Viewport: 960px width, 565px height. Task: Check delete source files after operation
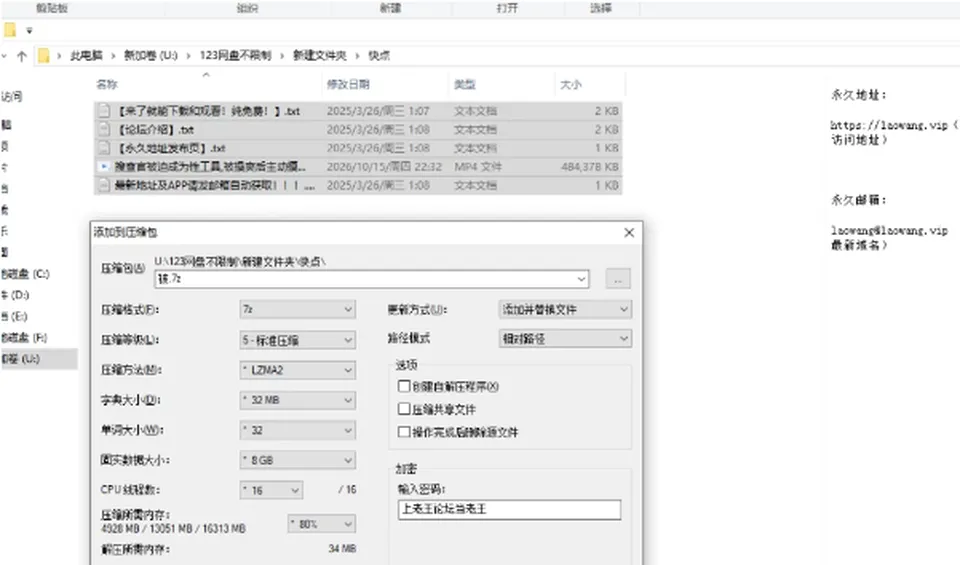pos(403,432)
